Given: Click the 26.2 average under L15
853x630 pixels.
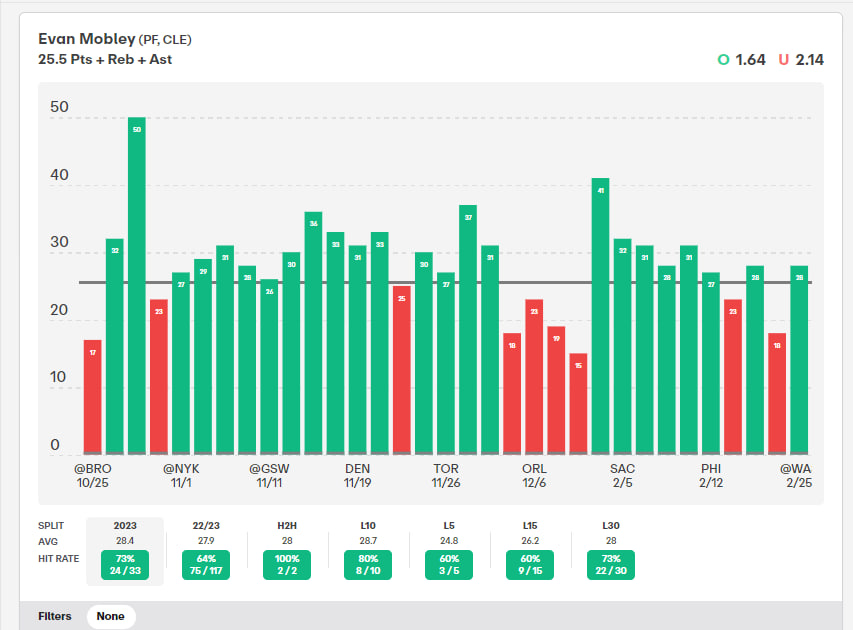Looking at the screenshot, I should 530,541.
